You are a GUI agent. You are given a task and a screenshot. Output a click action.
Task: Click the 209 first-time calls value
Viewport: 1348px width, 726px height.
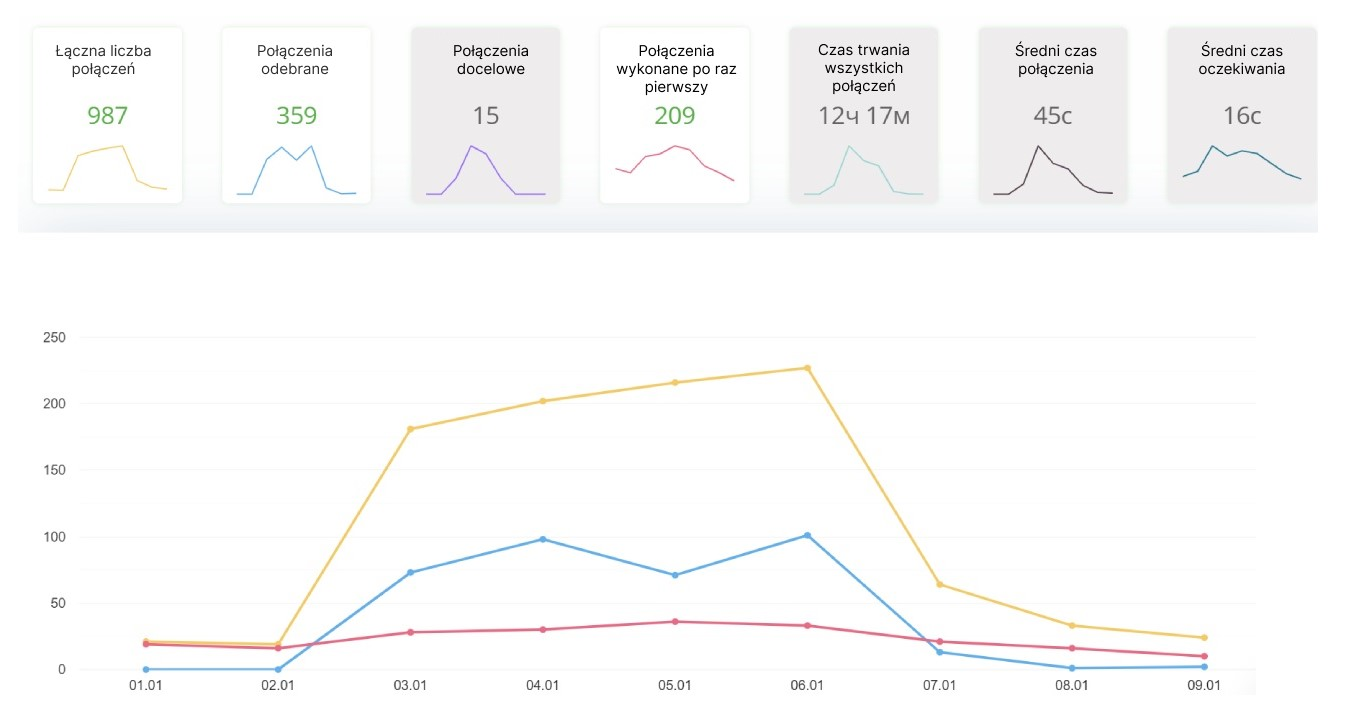(x=675, y=116)
